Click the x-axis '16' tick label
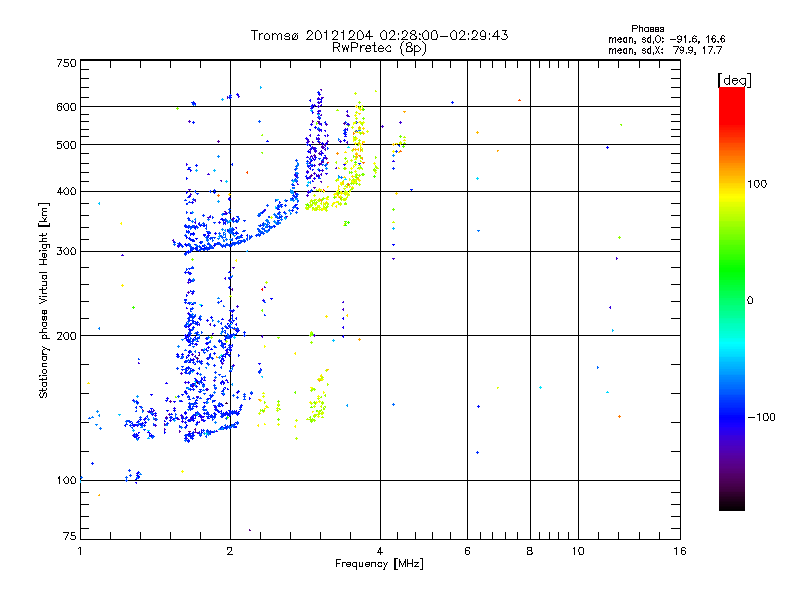This screenshot has height=600, width=800. [x=680, y=551]
